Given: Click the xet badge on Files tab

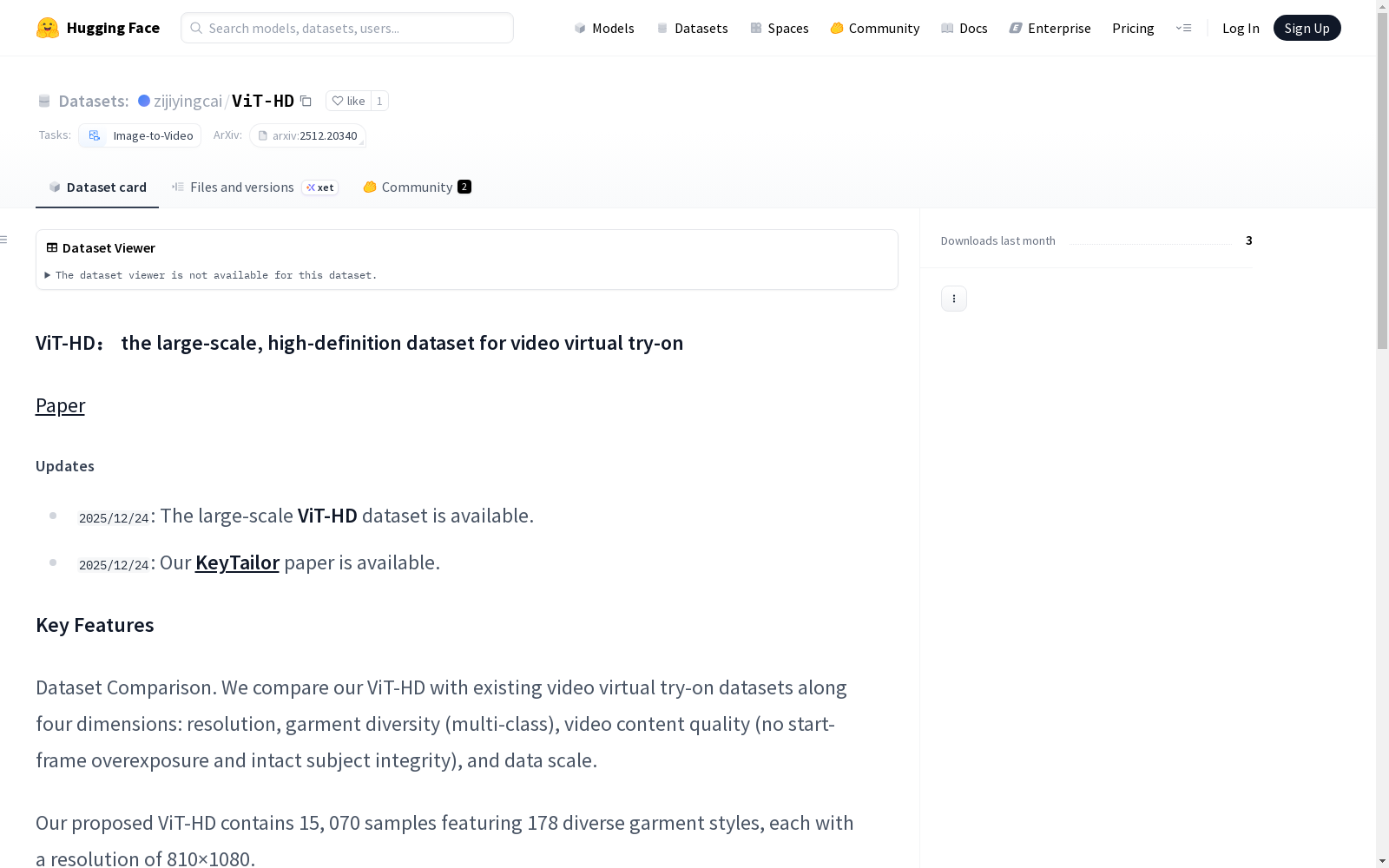Looking at the screenshot, I should pyautogui.click(x=320, y=187).
